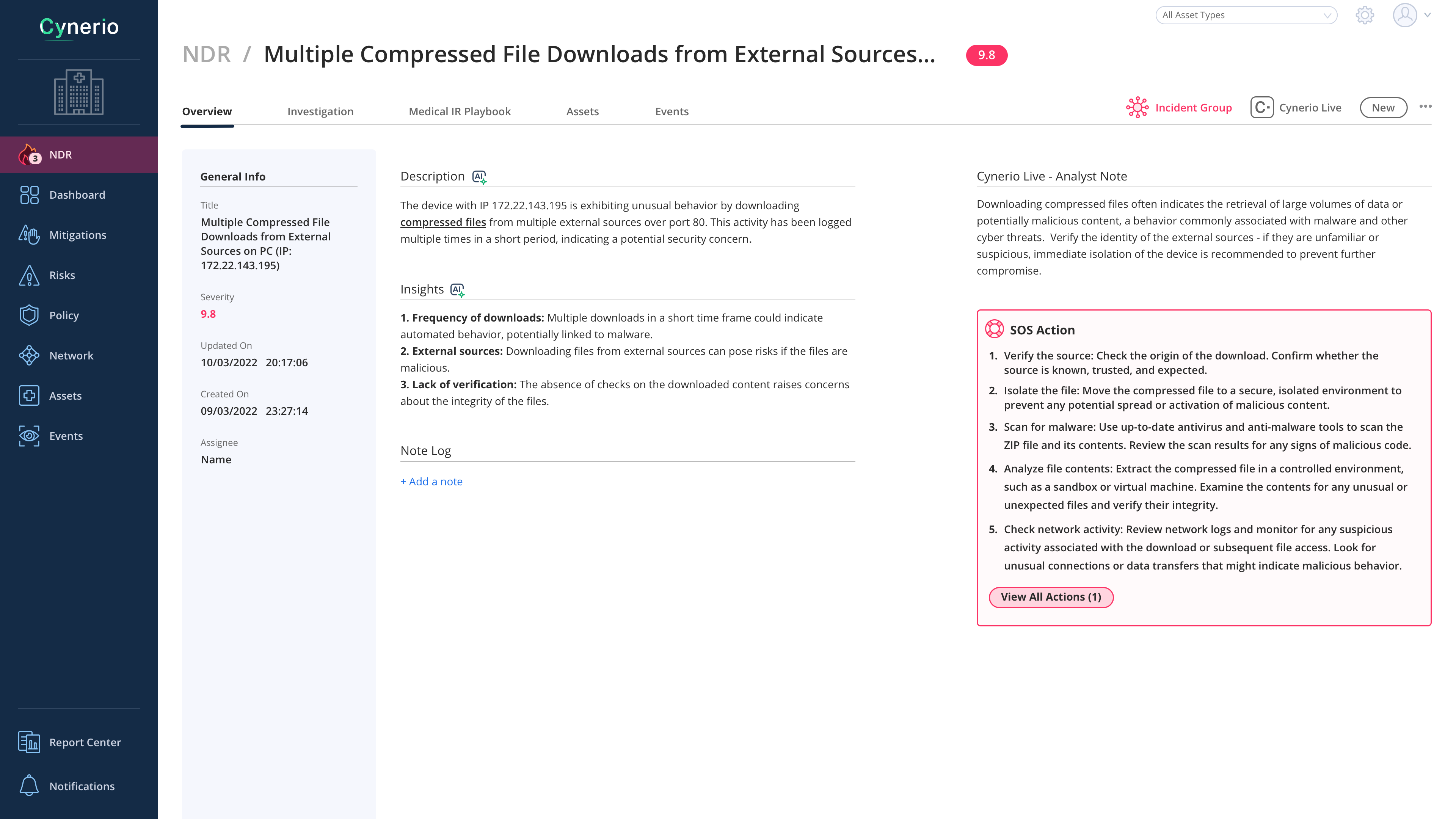Click the hospital building icon in sidebar
This screenshot has width=1456, height=819.
point(78,92)
